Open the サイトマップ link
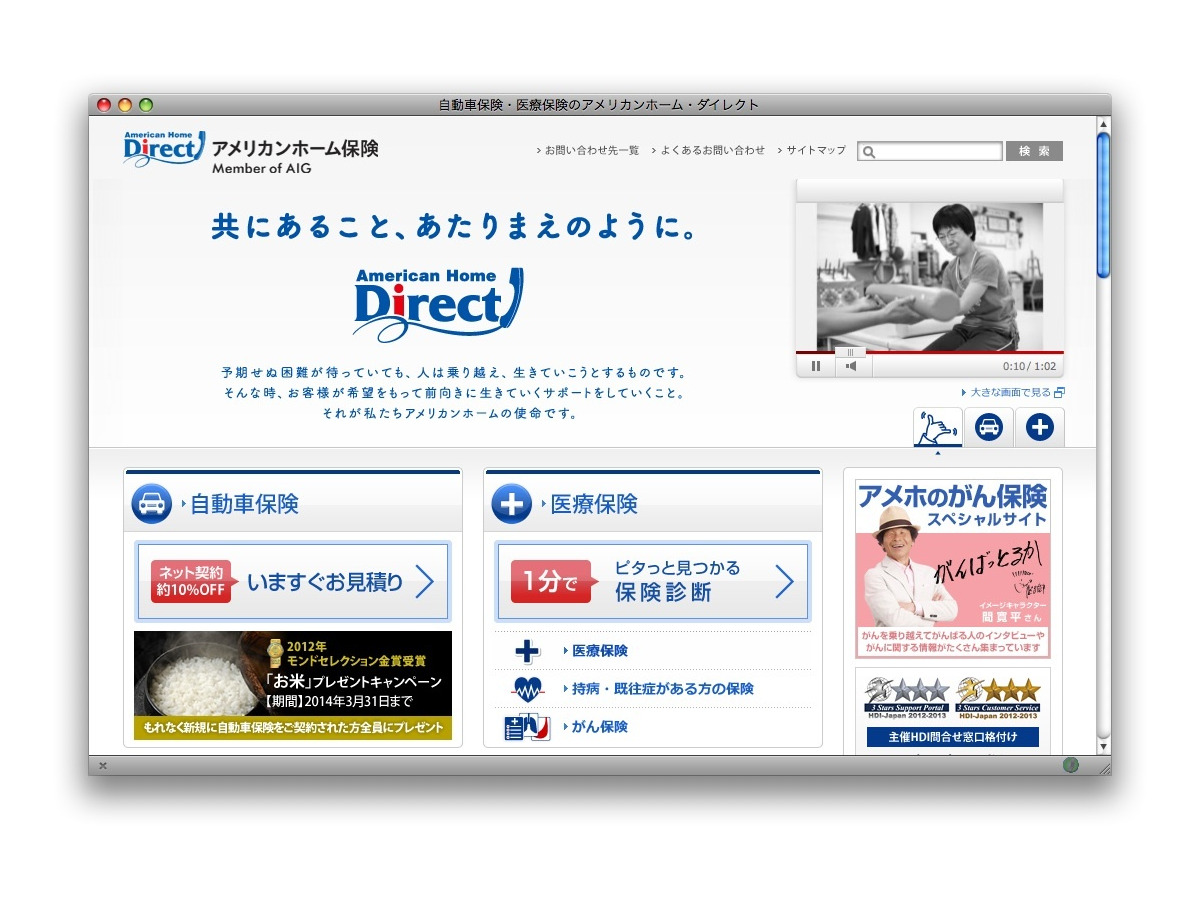The image size is (1200, 900). pos(815,151)
